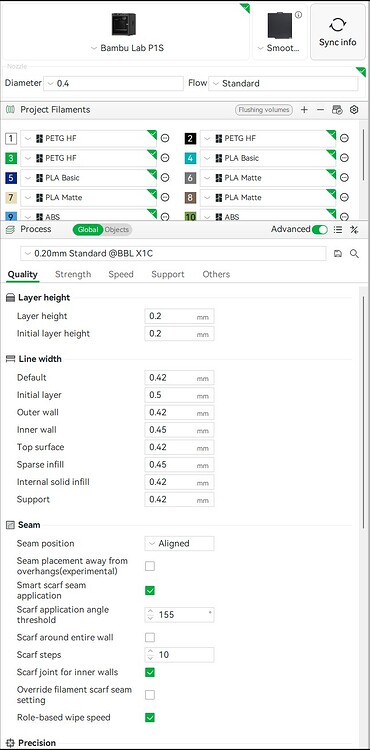
Task: Click the Initial layer height field
Action: click(179, 334)
